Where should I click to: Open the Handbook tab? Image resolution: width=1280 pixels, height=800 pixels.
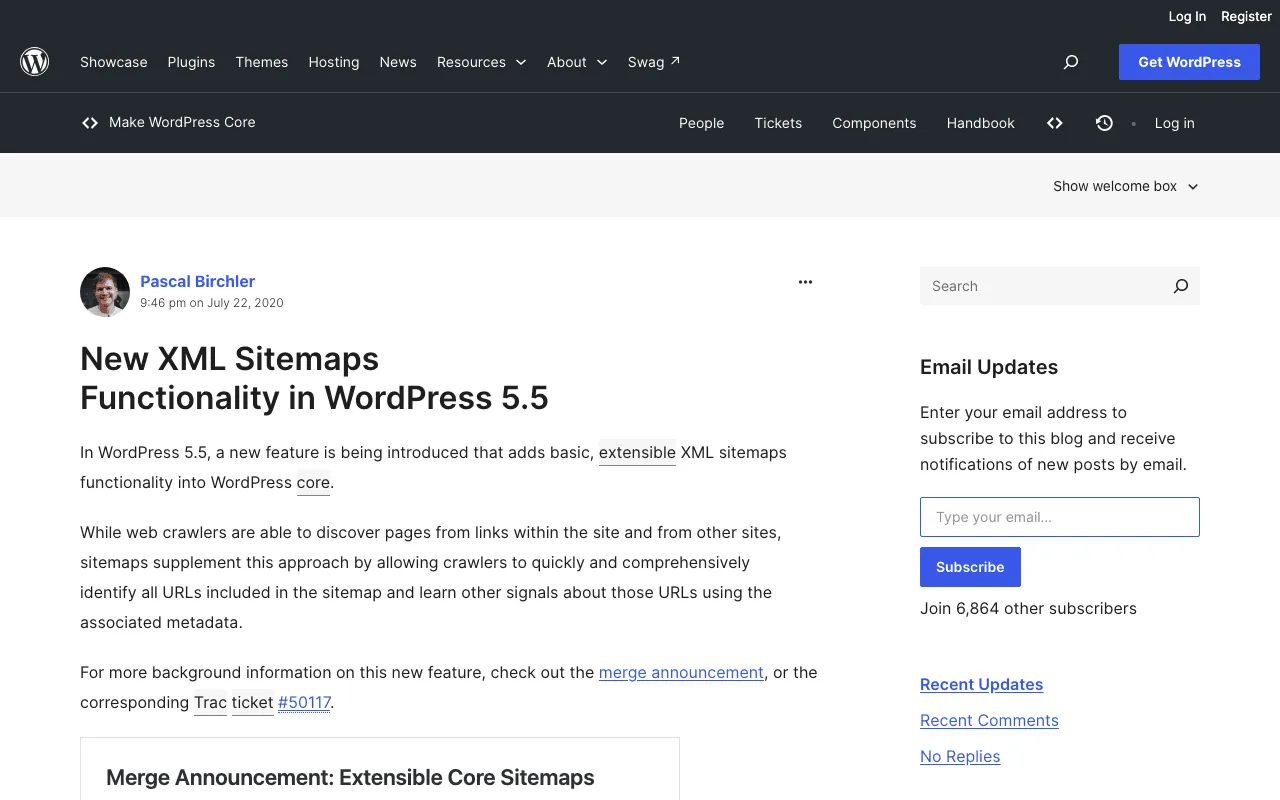pyautogui.click(x=980, y=123)
